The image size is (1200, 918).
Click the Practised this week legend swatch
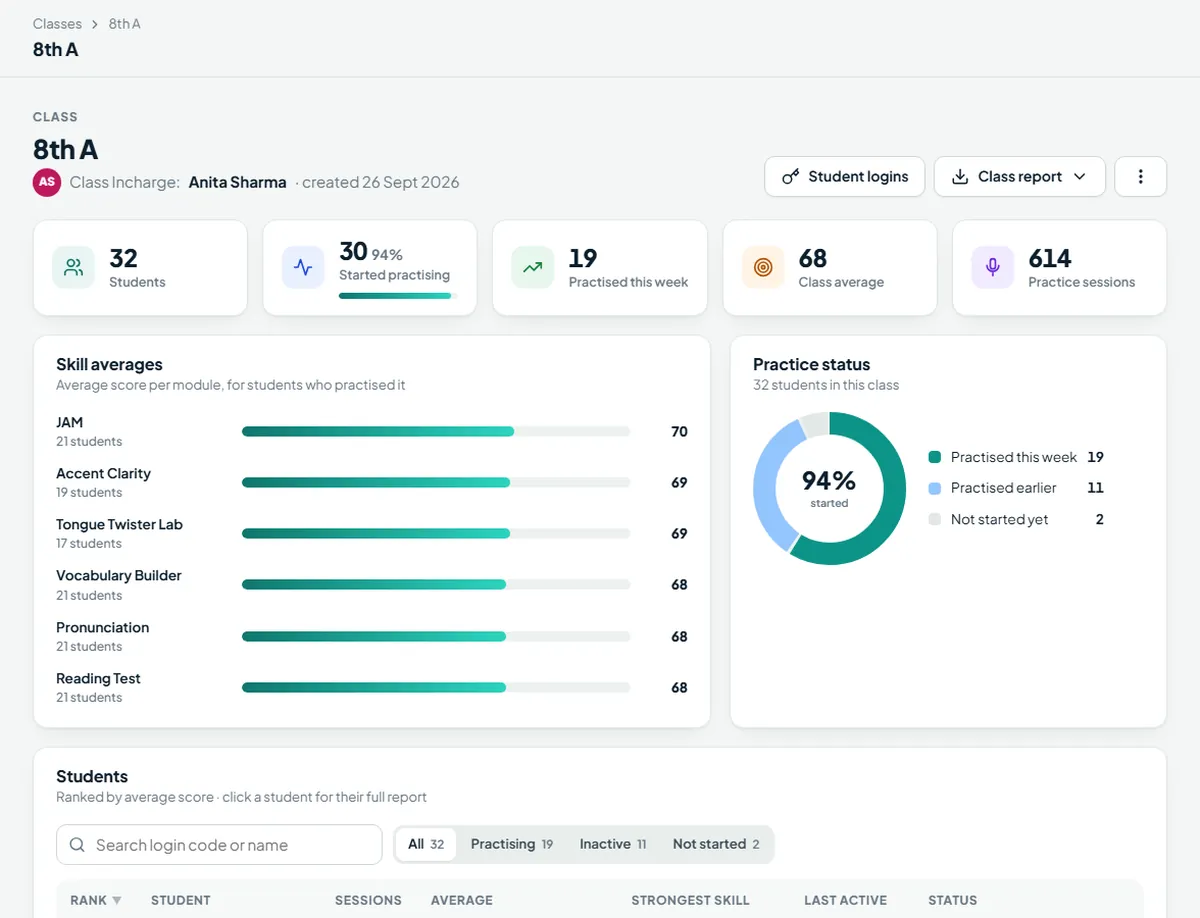(x=935, y=457)
